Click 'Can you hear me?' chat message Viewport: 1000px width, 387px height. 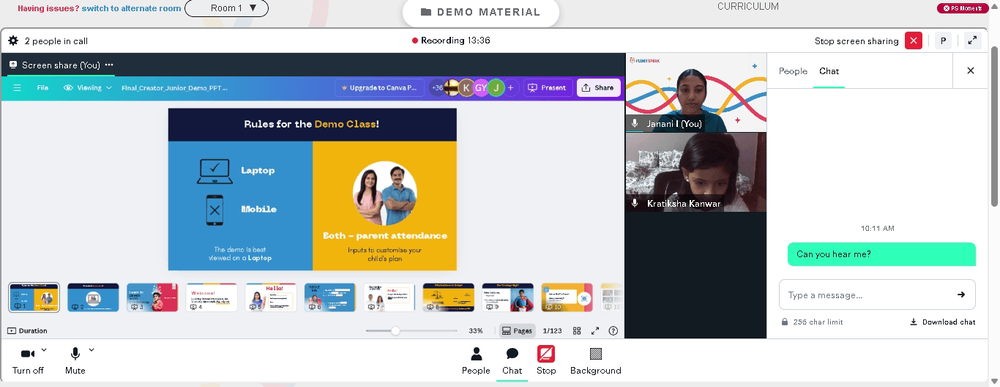881,254
